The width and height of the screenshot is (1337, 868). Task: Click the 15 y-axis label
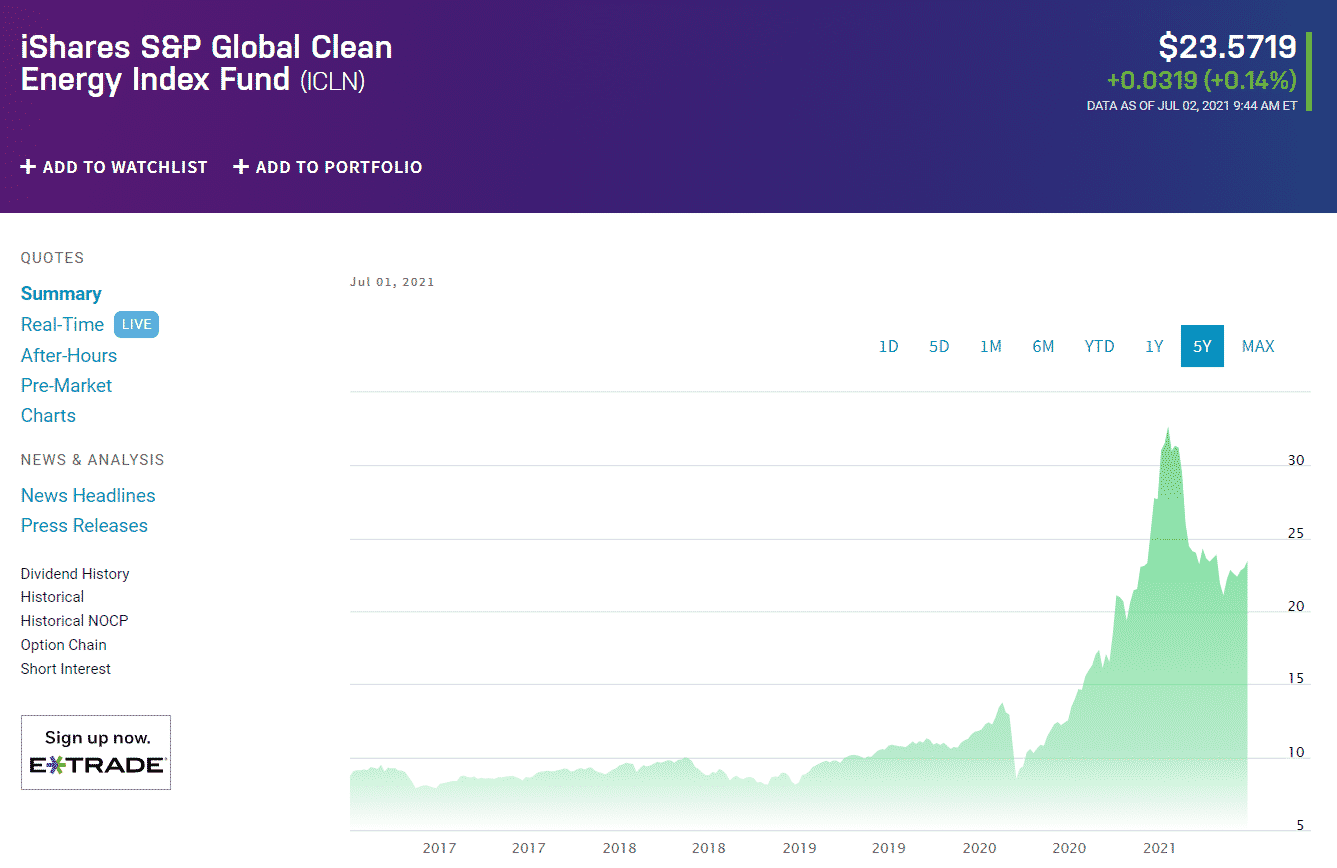point(1296,679)
